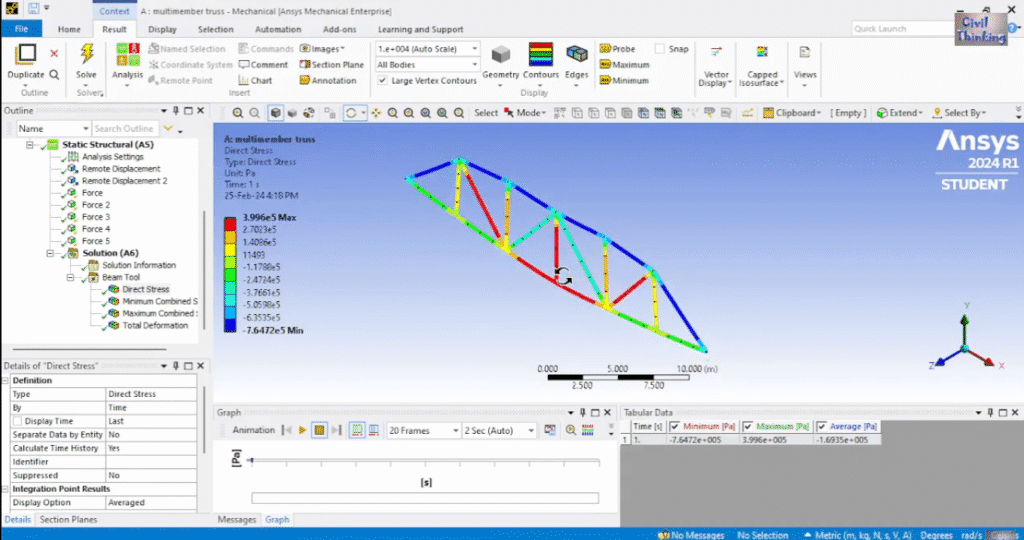Open the Section Planes tab
Viewport: 1024px width, 540px height.
pos(69,520)
